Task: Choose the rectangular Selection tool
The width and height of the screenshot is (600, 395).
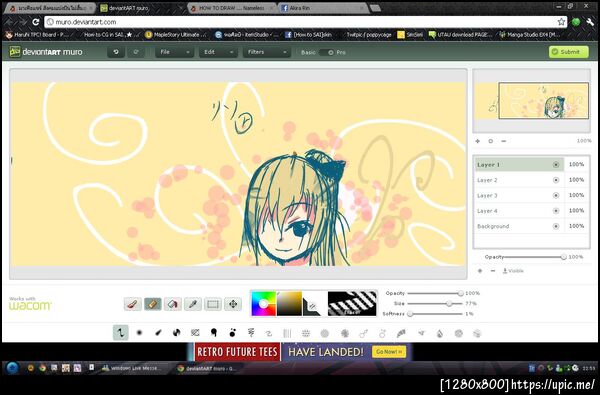Action: click(213, 304)
